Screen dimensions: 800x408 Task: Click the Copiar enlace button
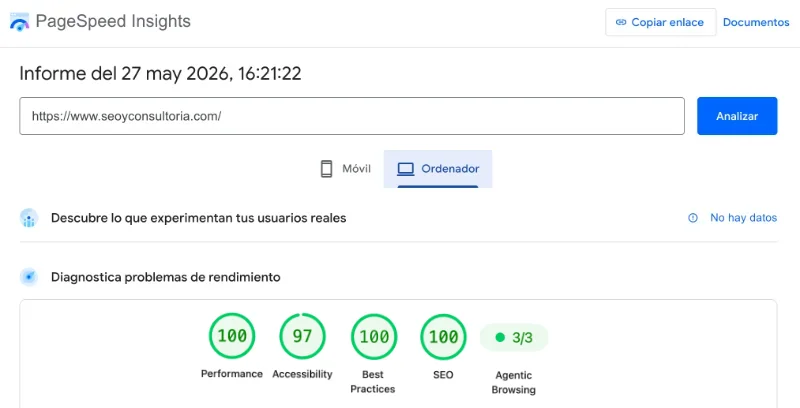pos(660,22)
